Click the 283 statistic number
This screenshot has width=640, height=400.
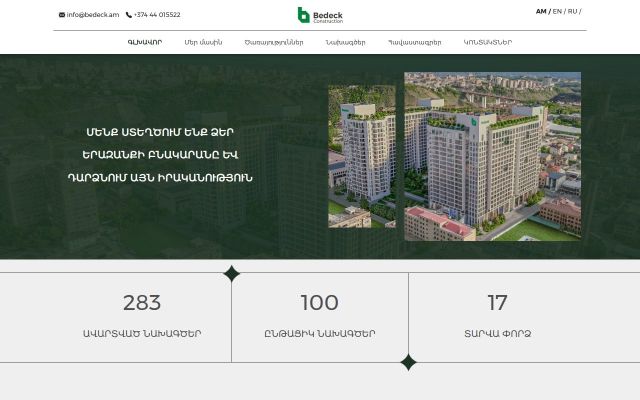(x=142, y=302)
